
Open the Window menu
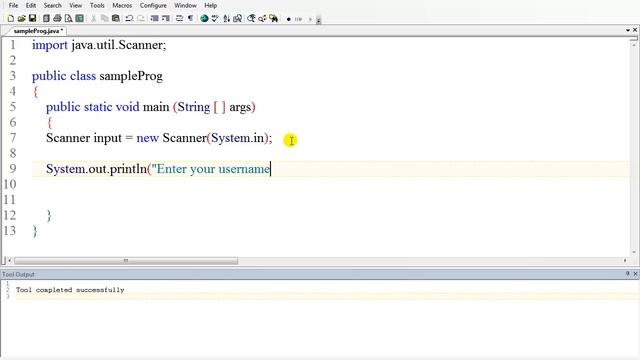[185, 5]
